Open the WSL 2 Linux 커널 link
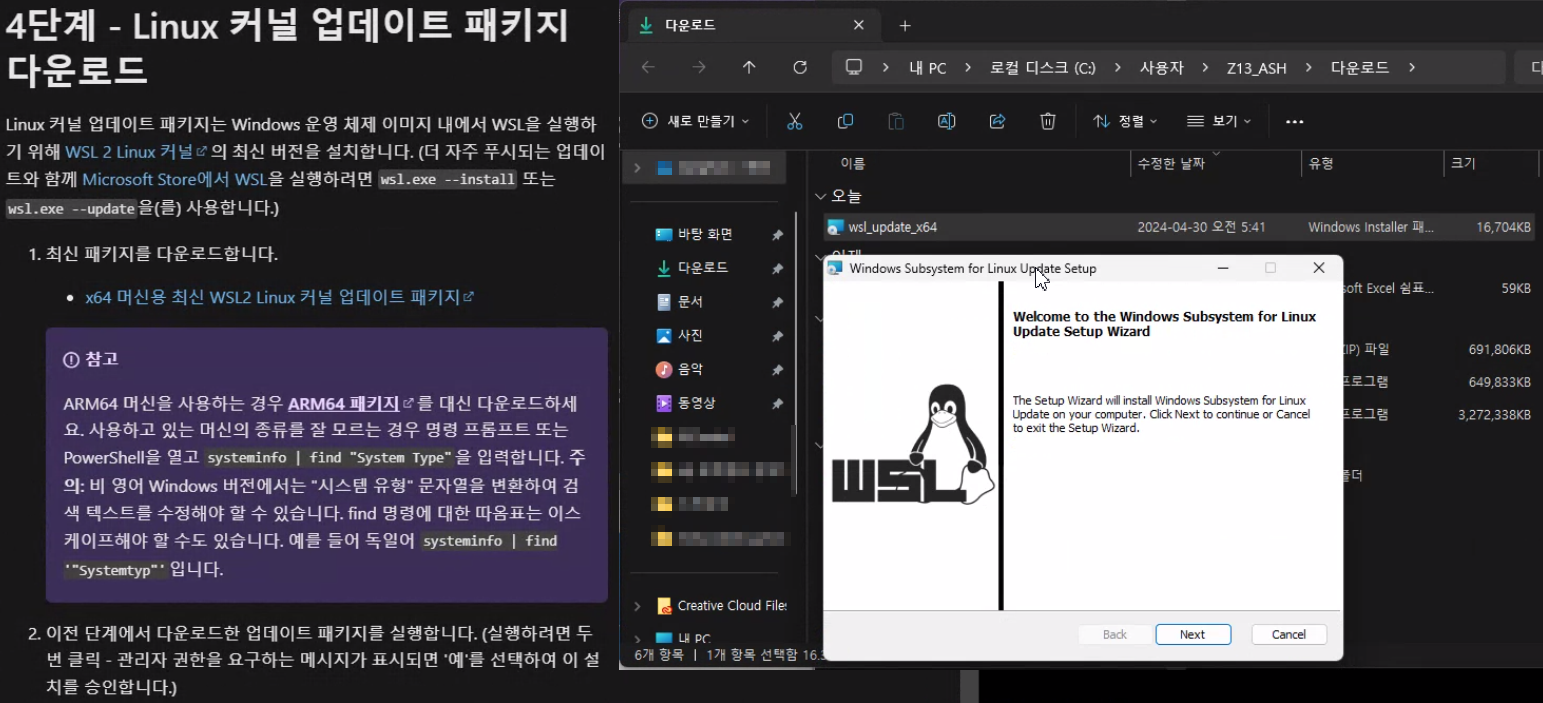1543x703 pixels. [136, 151]
